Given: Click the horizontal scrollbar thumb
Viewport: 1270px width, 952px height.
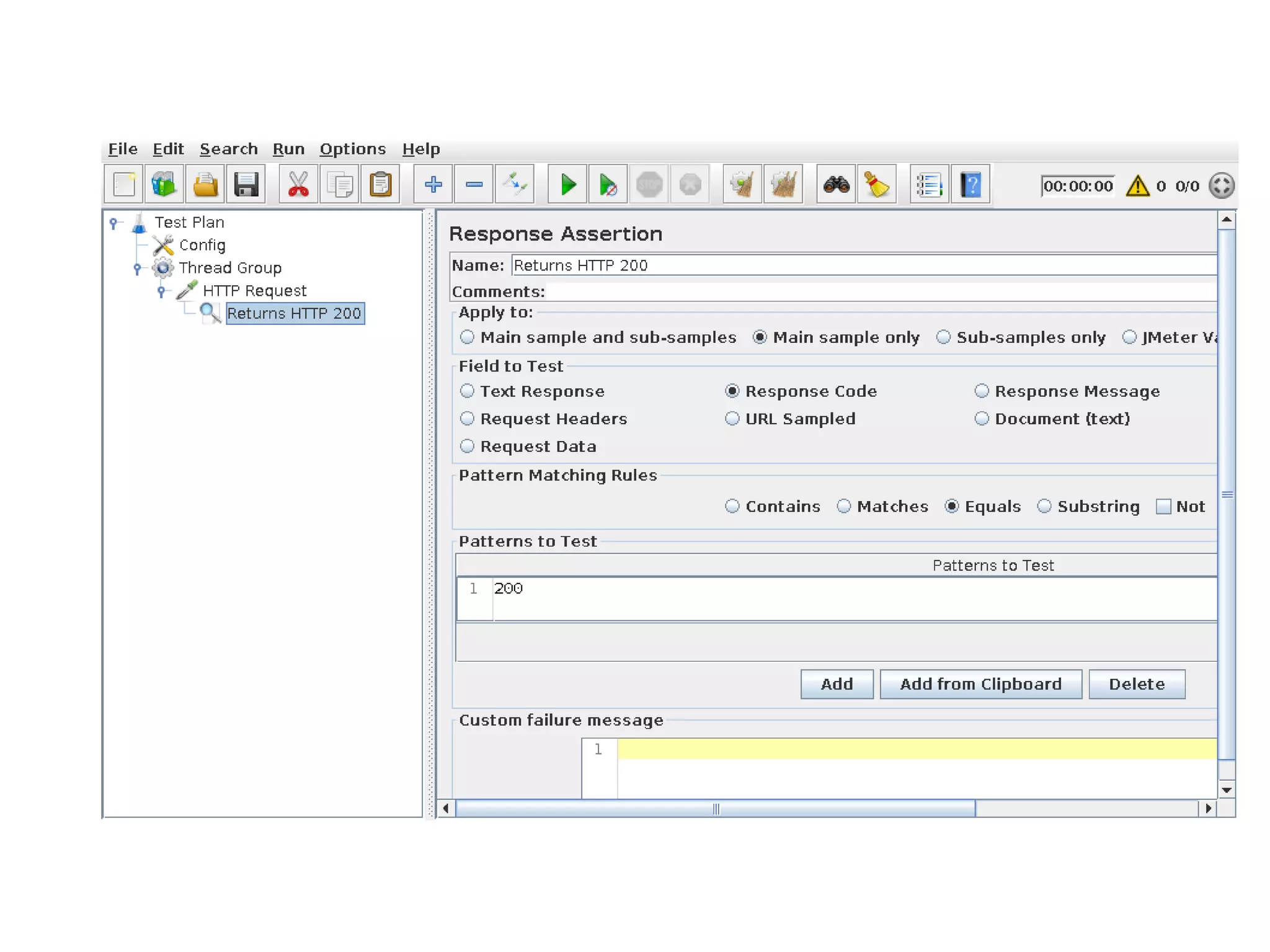Looking at the screenshot, I should pyautogui.click(x=715, y=809).
